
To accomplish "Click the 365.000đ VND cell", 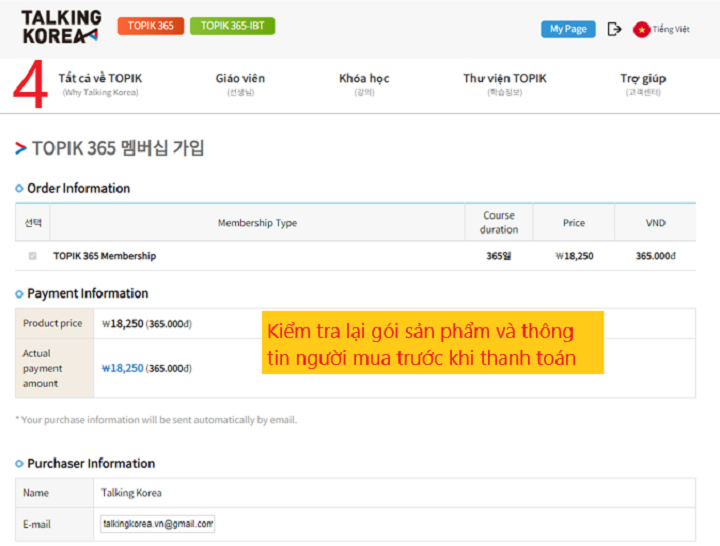I will pos(655,256).
